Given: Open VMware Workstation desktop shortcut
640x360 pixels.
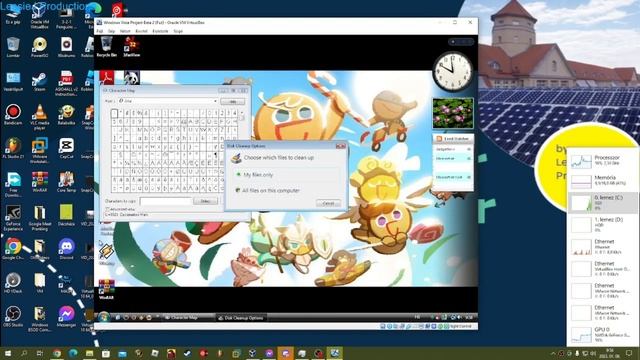Looking at the screenshot, I should coord(40,151).
